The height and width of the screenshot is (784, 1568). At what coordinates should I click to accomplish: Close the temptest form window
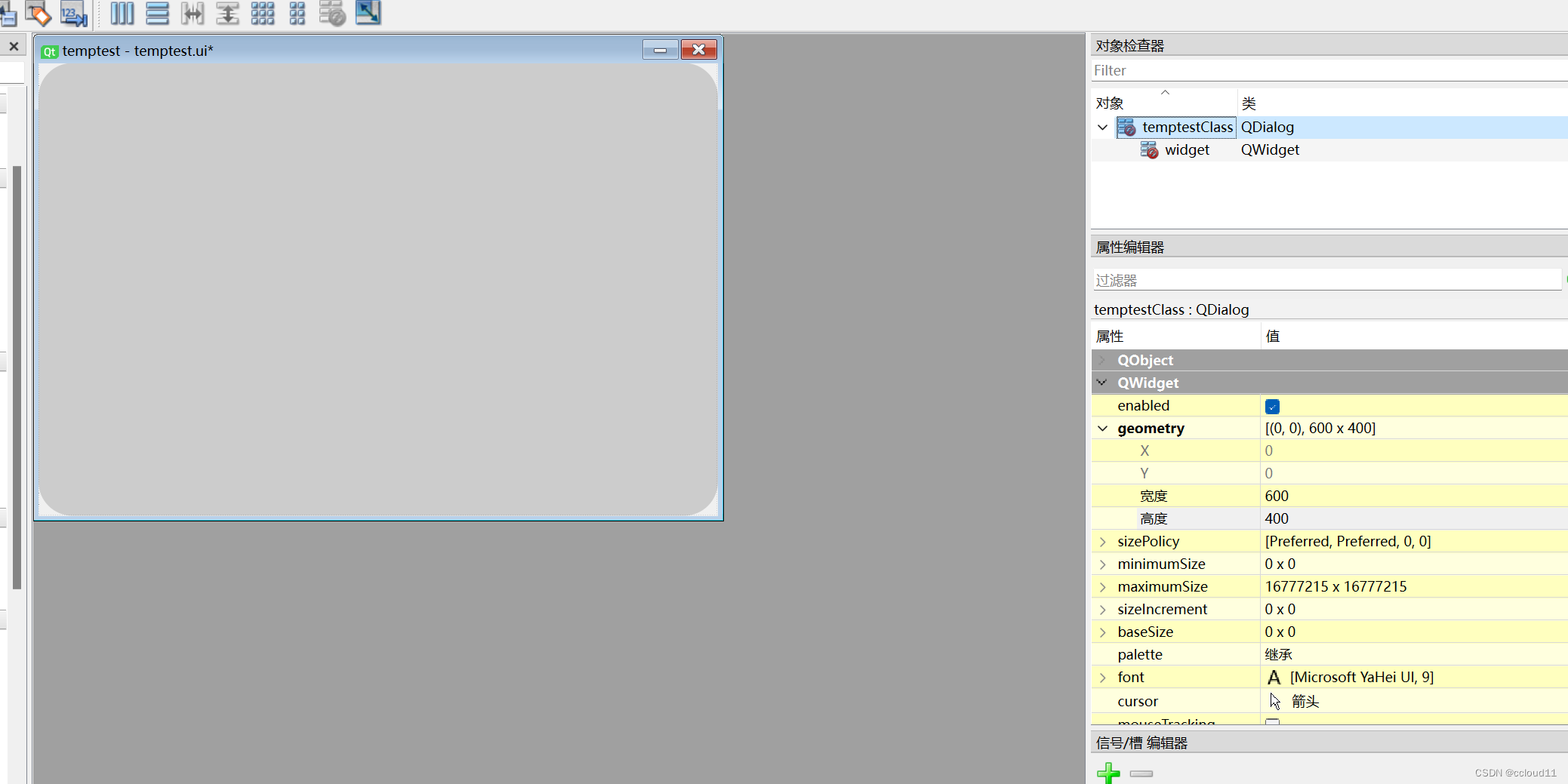(699, 50)
